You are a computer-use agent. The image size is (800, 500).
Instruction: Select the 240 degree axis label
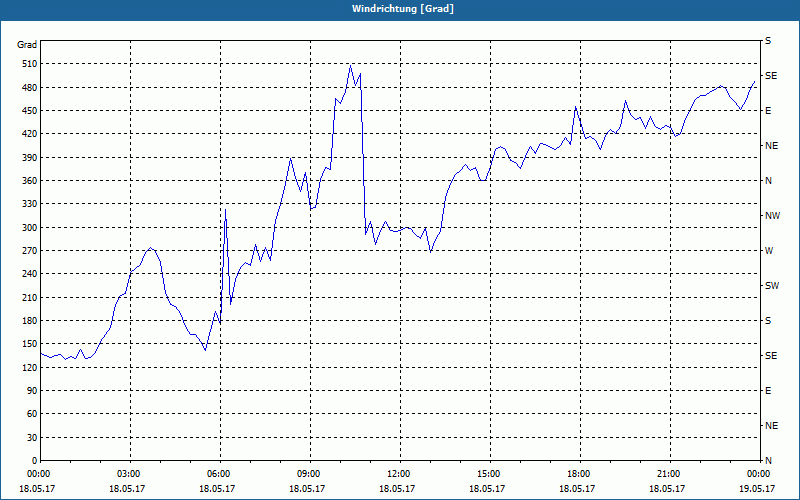pos(30,274)
